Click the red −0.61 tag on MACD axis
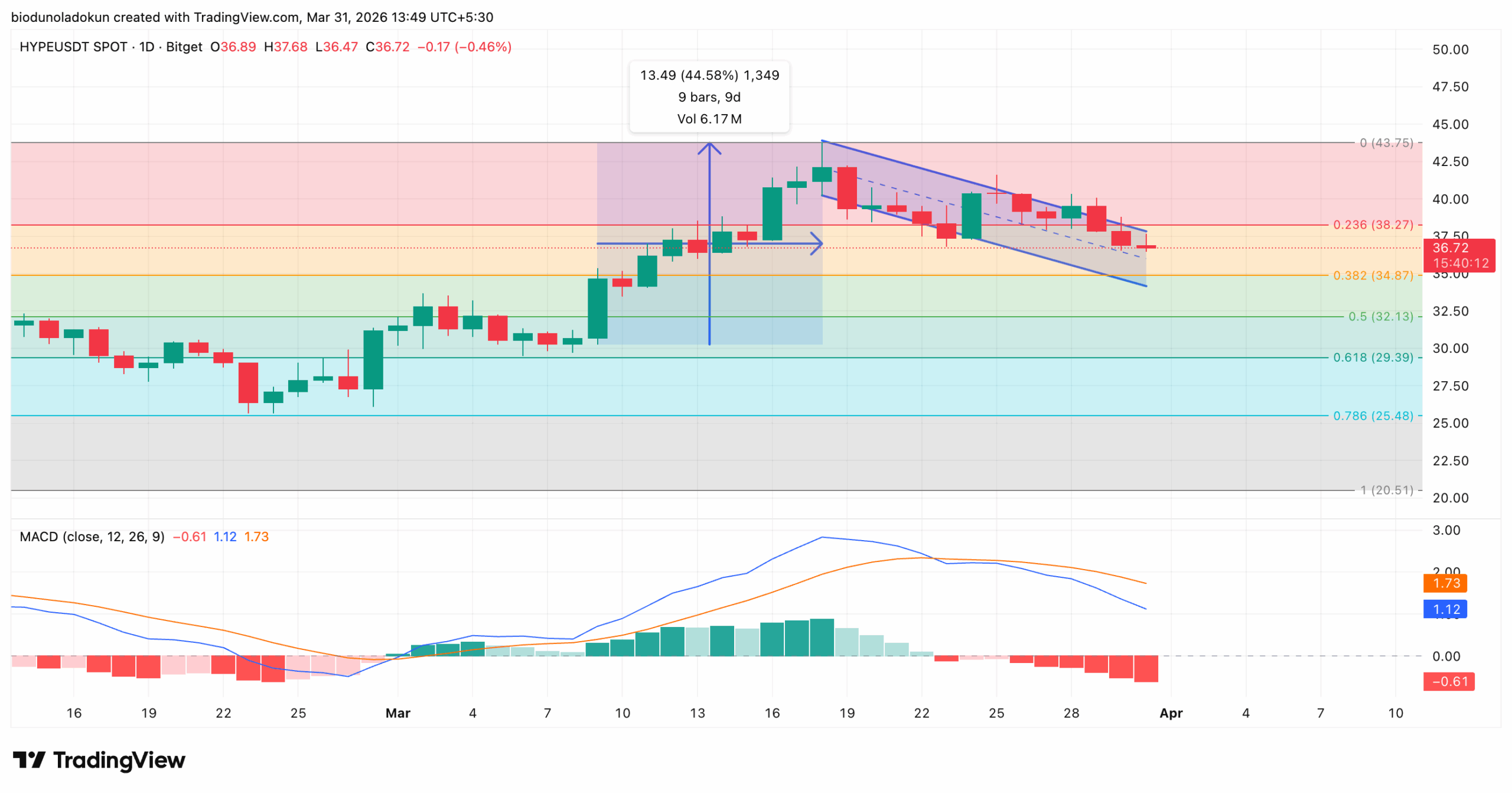This screenshot has width=1512, height=793. pos(1449,682)
